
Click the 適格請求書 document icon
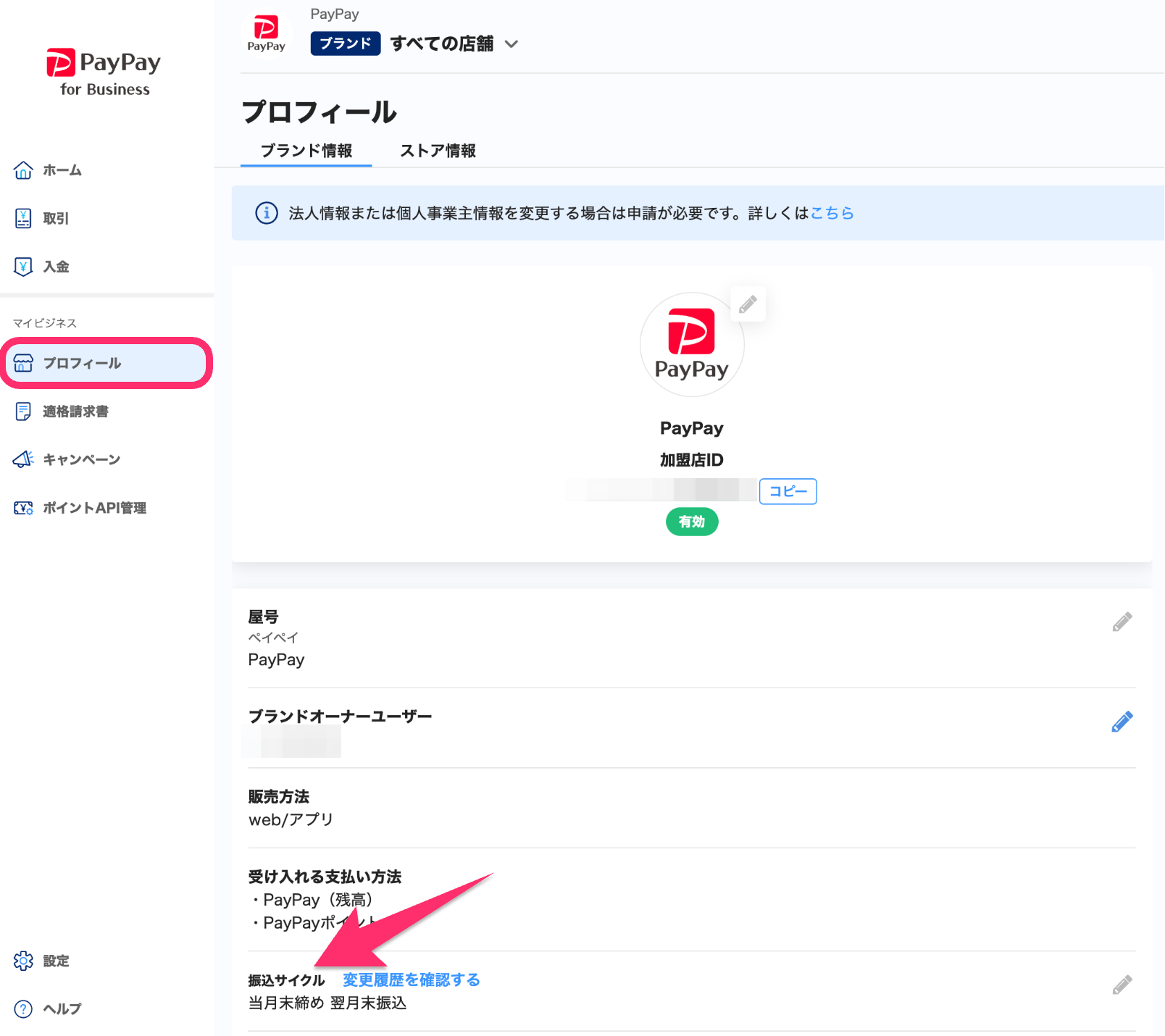point(23,412)
